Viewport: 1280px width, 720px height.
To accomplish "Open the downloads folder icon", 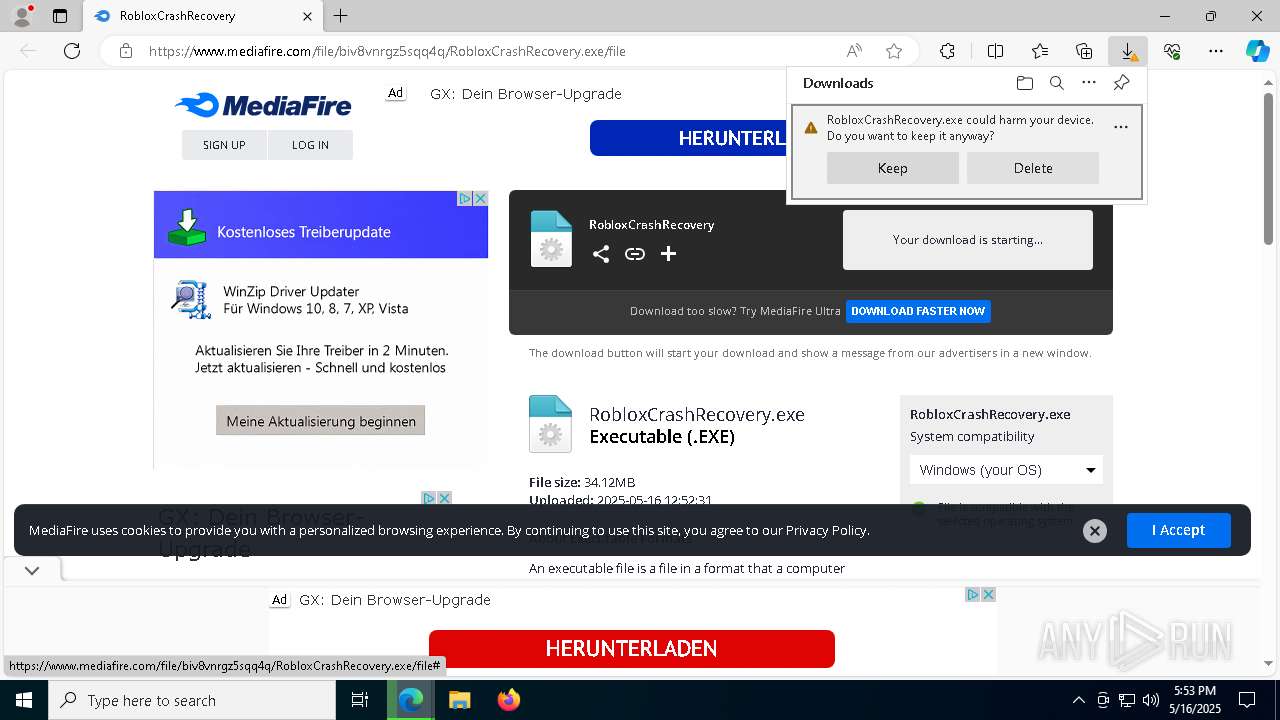I will (x=1024, y=83).
